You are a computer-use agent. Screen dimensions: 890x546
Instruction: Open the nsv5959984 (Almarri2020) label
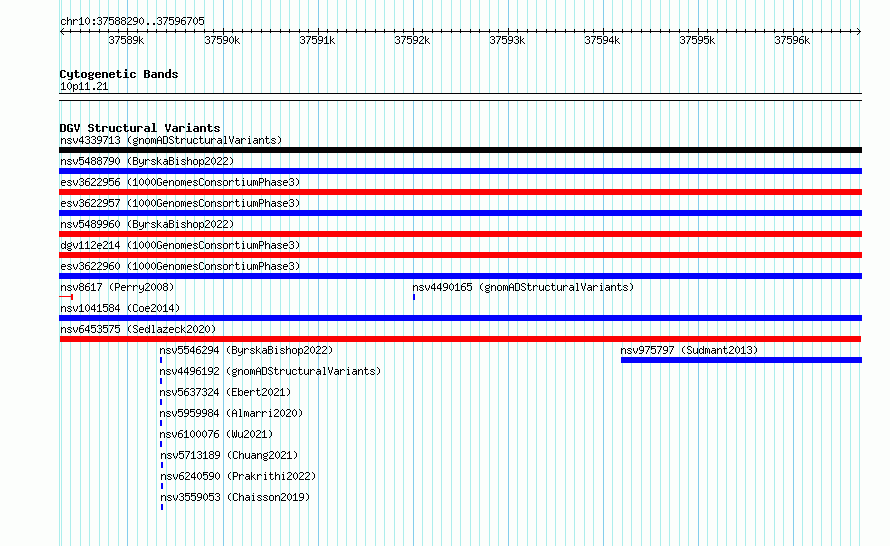231,413
